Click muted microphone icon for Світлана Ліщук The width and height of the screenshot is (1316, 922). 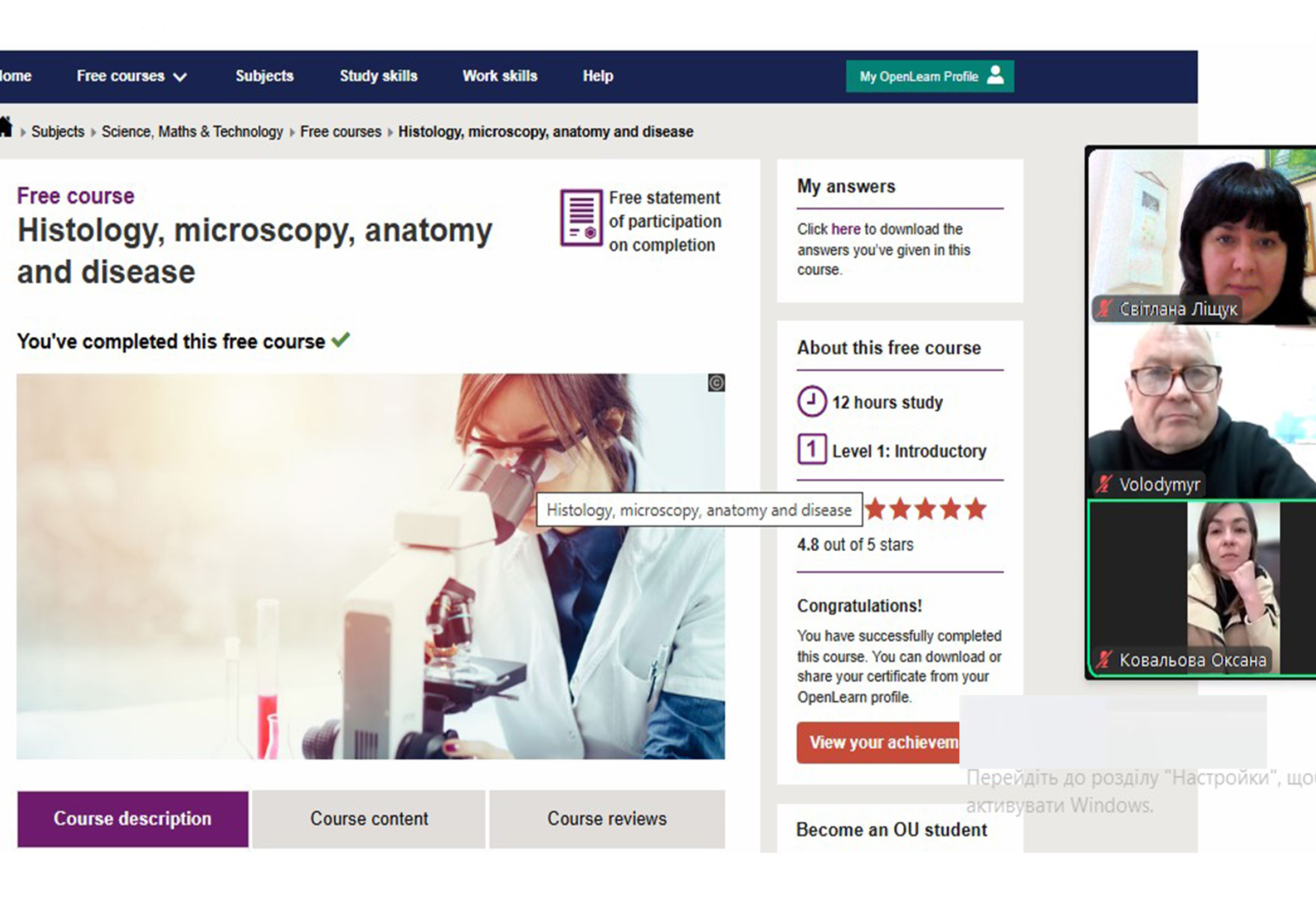[x=1104, y=309]
